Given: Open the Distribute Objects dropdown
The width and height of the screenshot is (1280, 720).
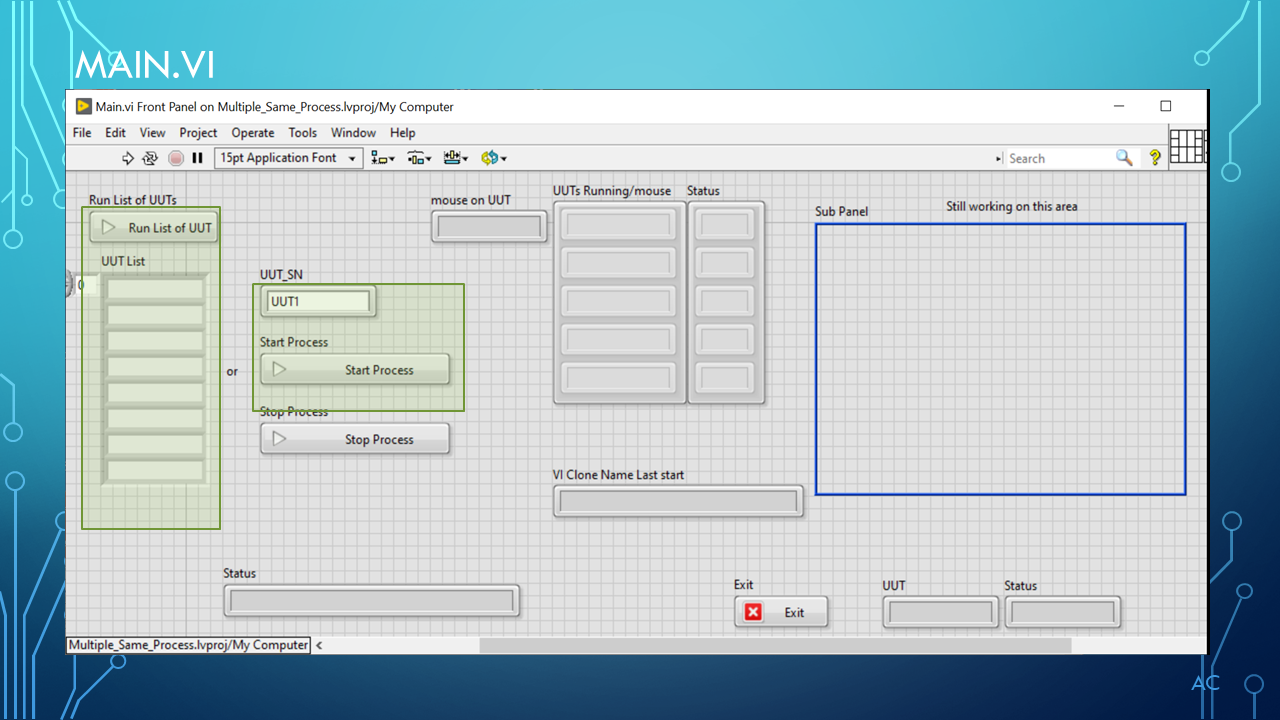Looking at the screenshot, I should pyautogui.click(x=420, y=158).
